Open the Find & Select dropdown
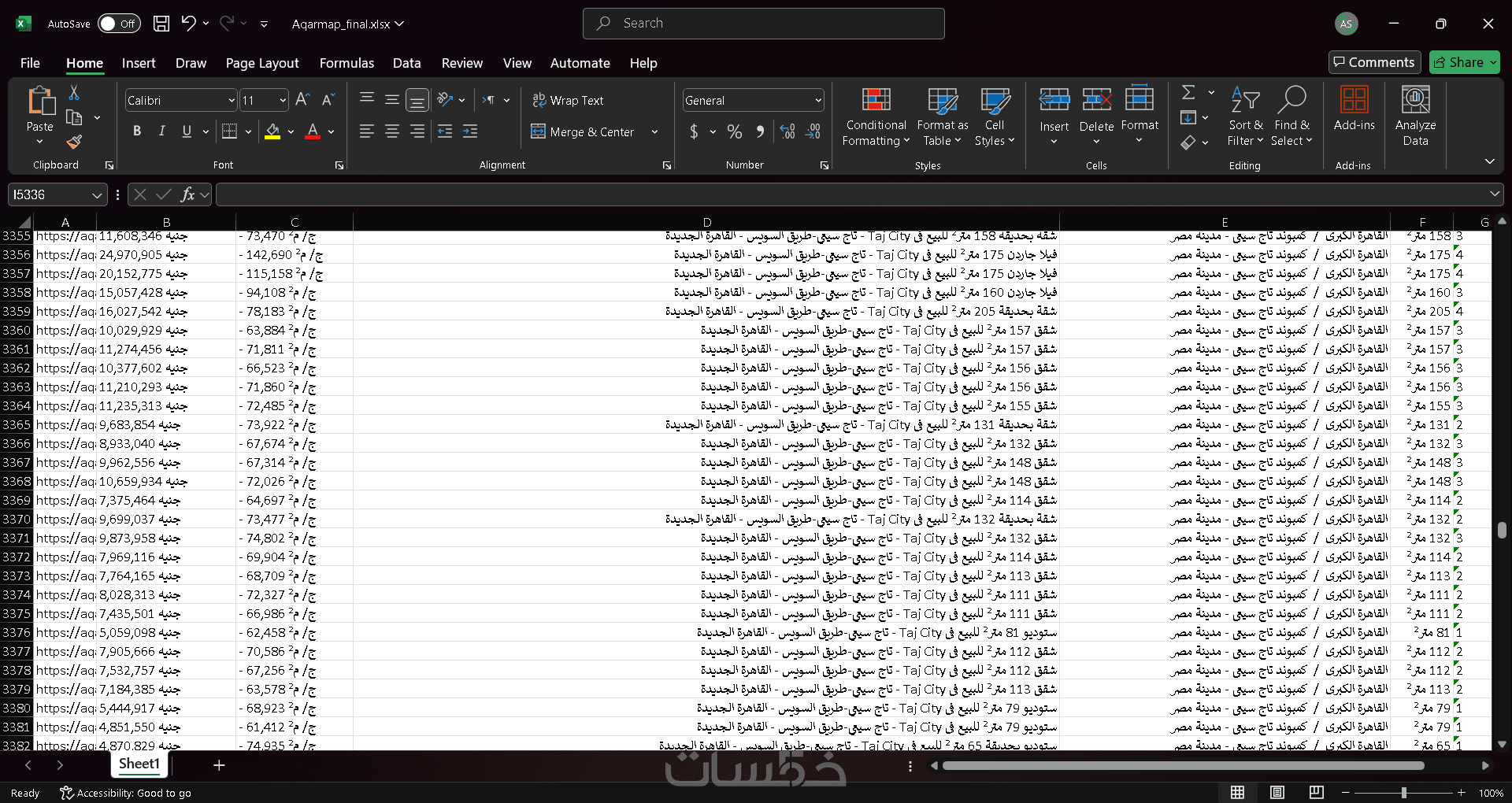1512x803 pixels. [1291, 117]
